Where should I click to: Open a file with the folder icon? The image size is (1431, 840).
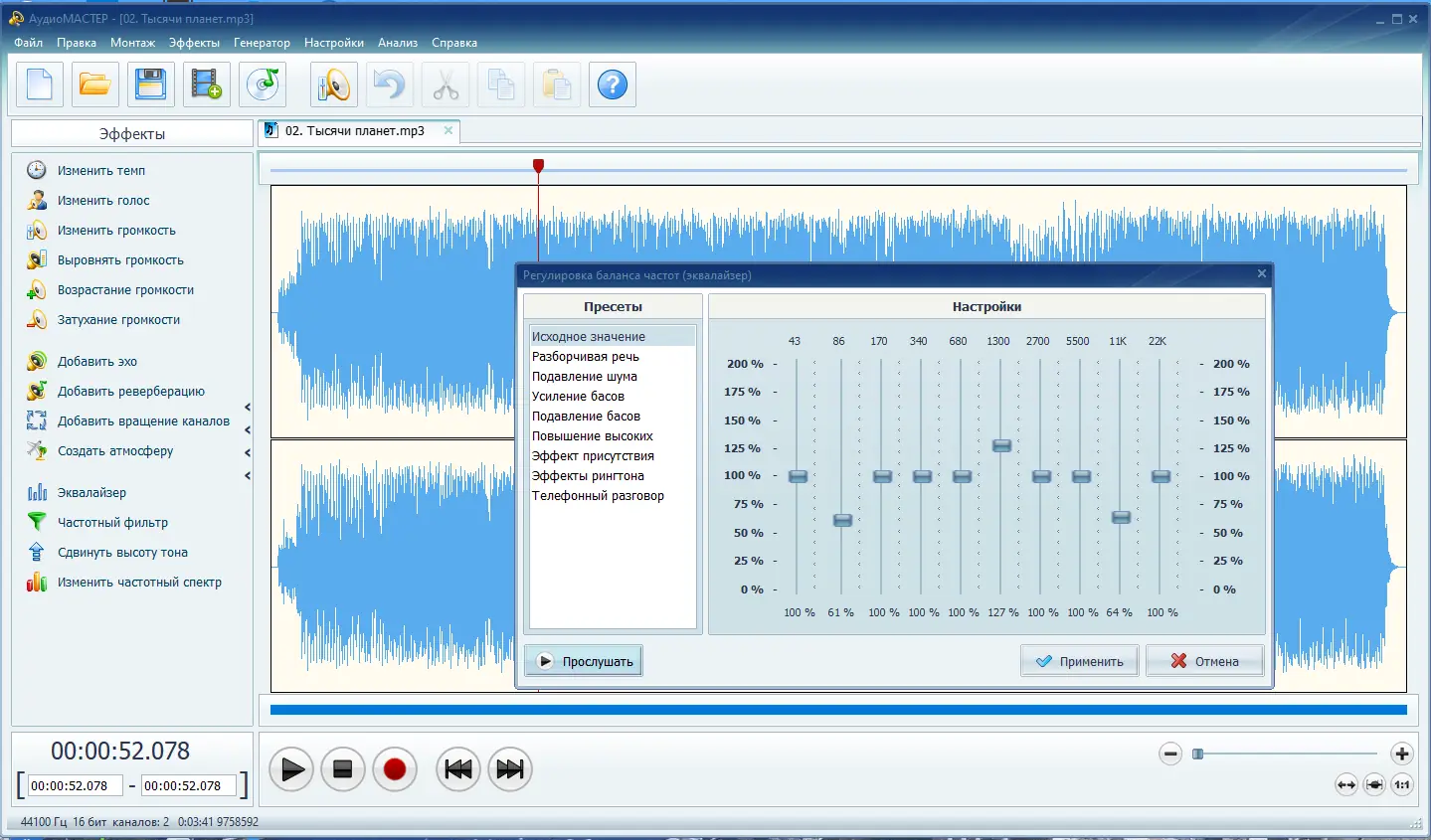pyautogui.click(x=95, y=84)
